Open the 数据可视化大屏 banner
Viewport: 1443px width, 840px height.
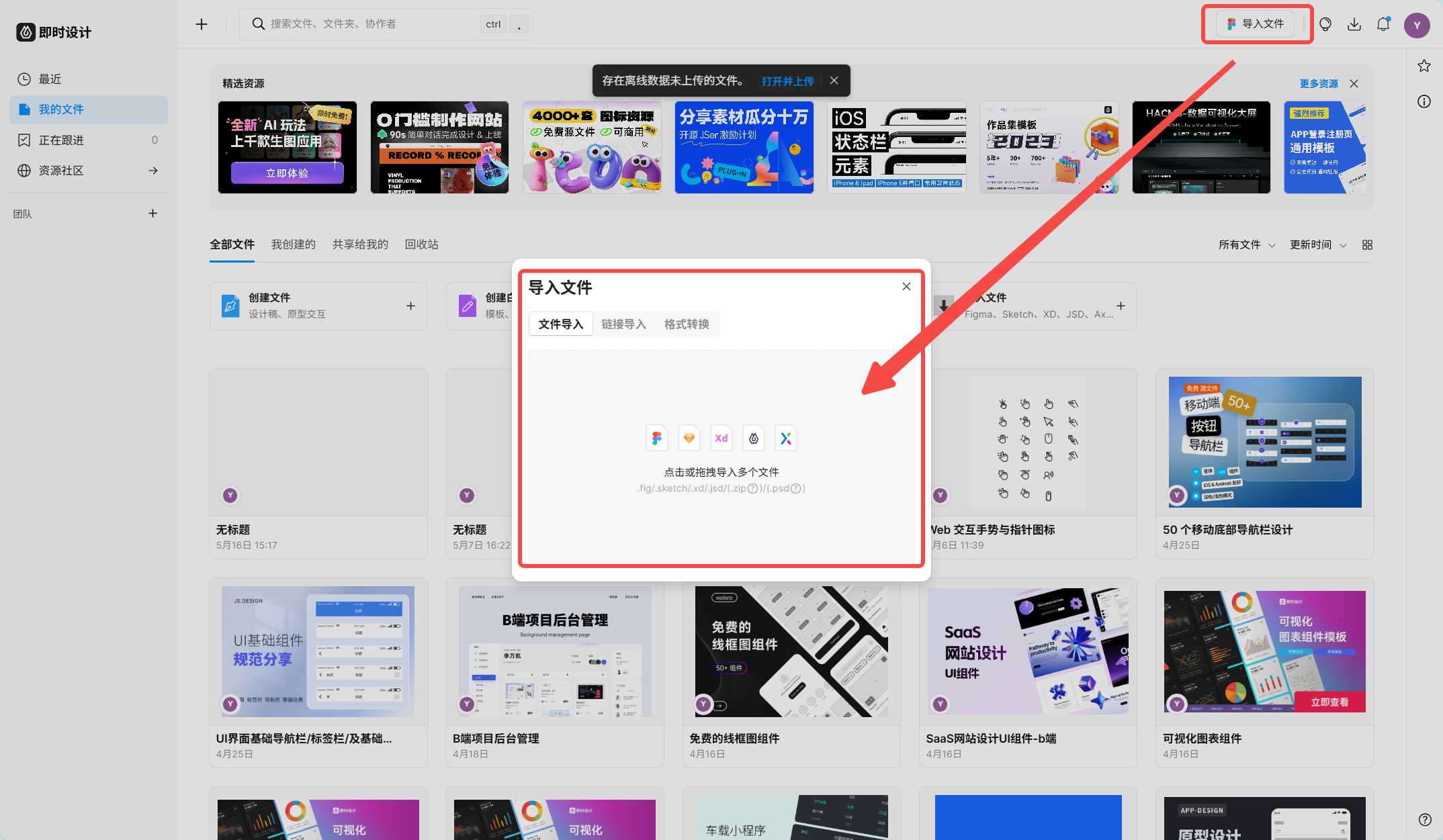[x=1201, y=147]
